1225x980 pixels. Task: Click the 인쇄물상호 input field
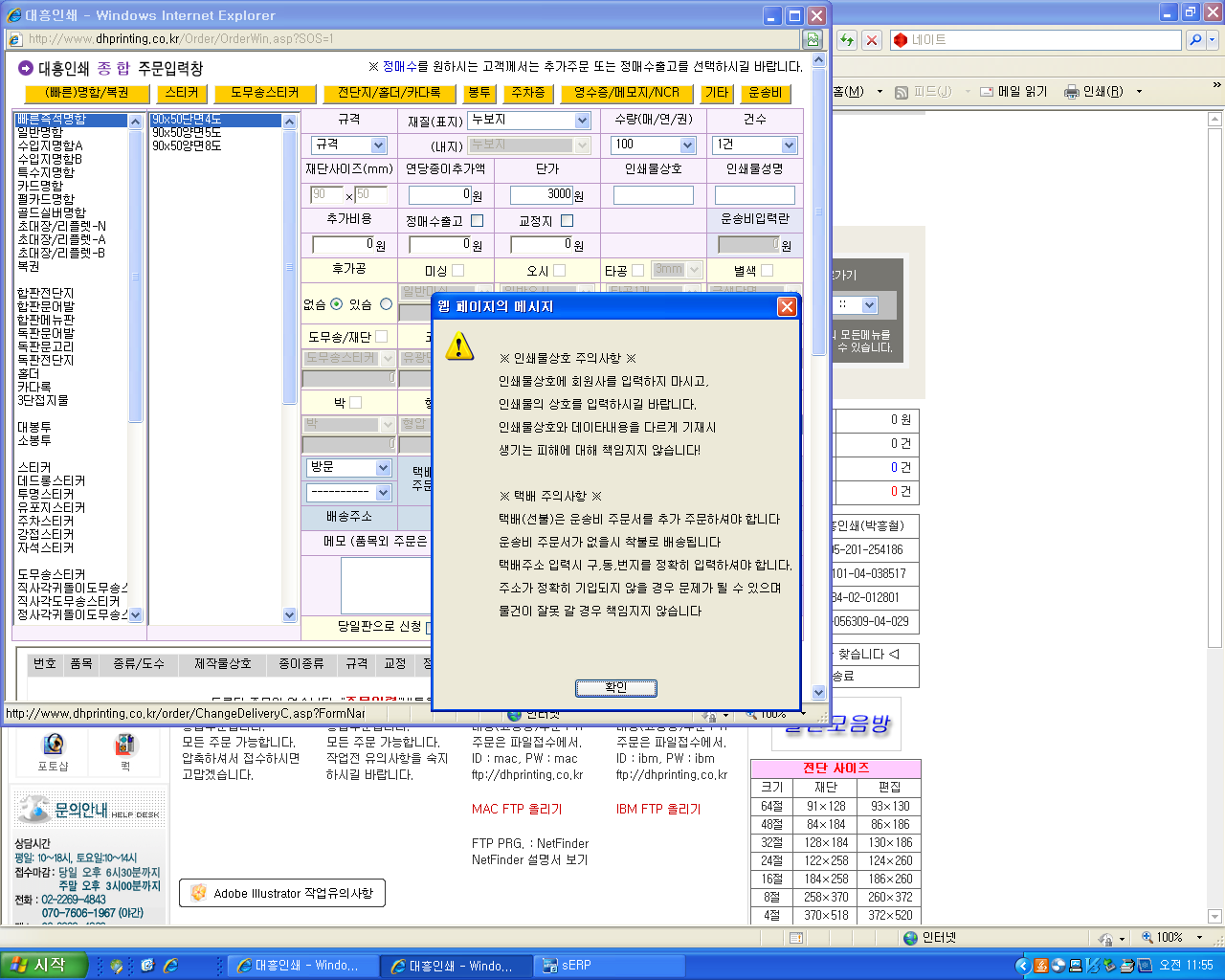tap(653, 195)
